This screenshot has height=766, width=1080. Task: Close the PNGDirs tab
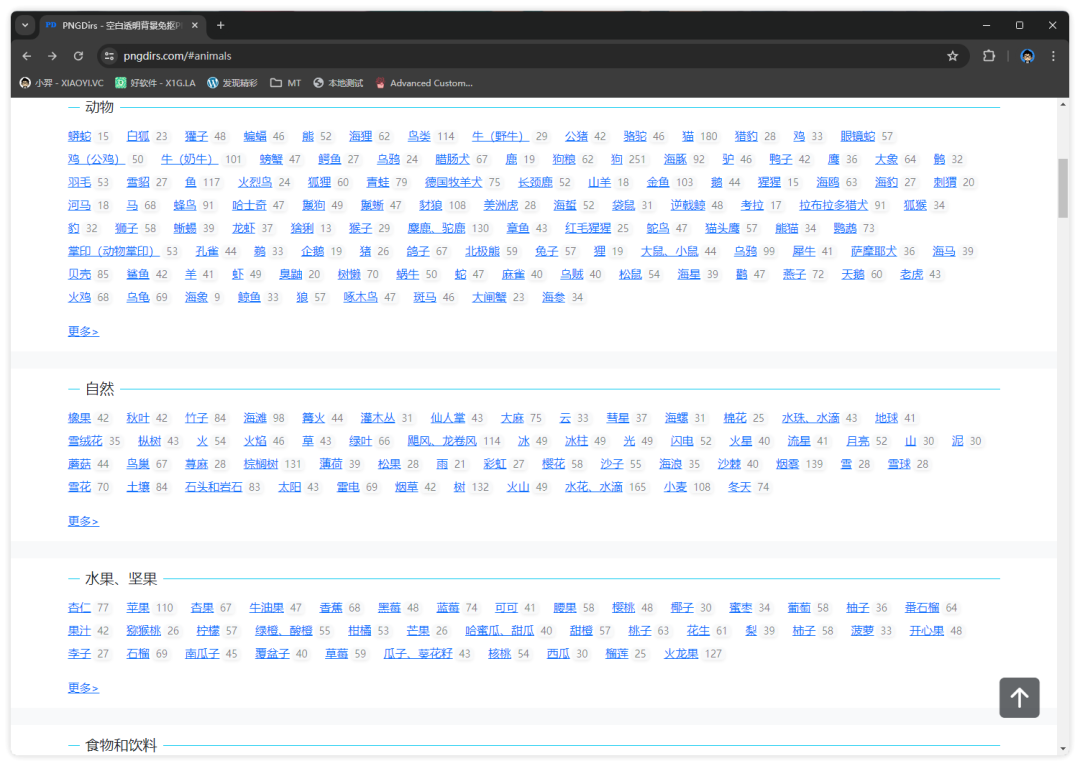tap(194, 25)
